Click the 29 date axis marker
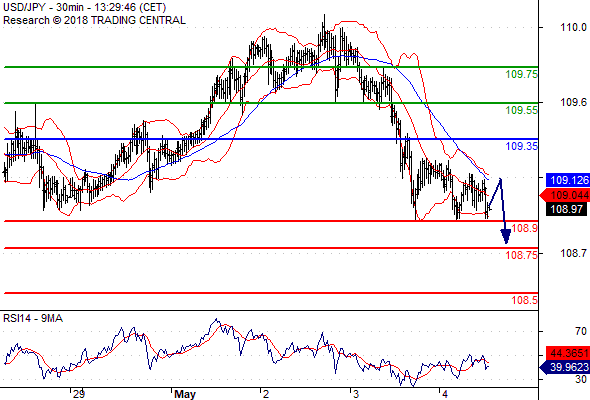Viewport: 590px width, 400px height. 79,394
